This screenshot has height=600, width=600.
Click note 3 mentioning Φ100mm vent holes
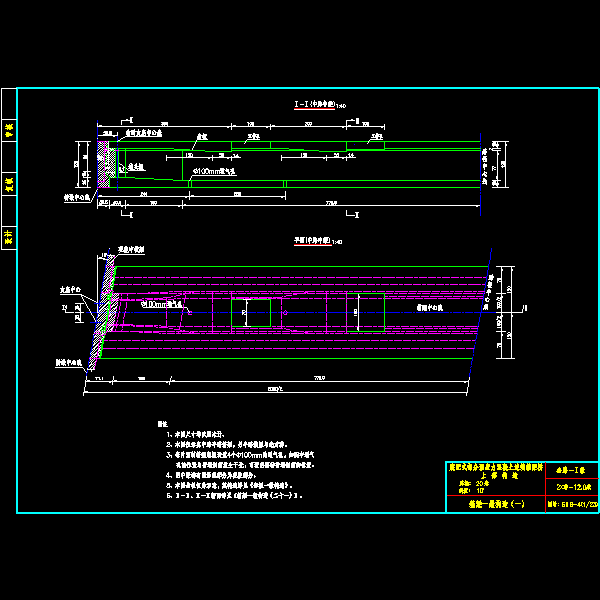(240, 460)
